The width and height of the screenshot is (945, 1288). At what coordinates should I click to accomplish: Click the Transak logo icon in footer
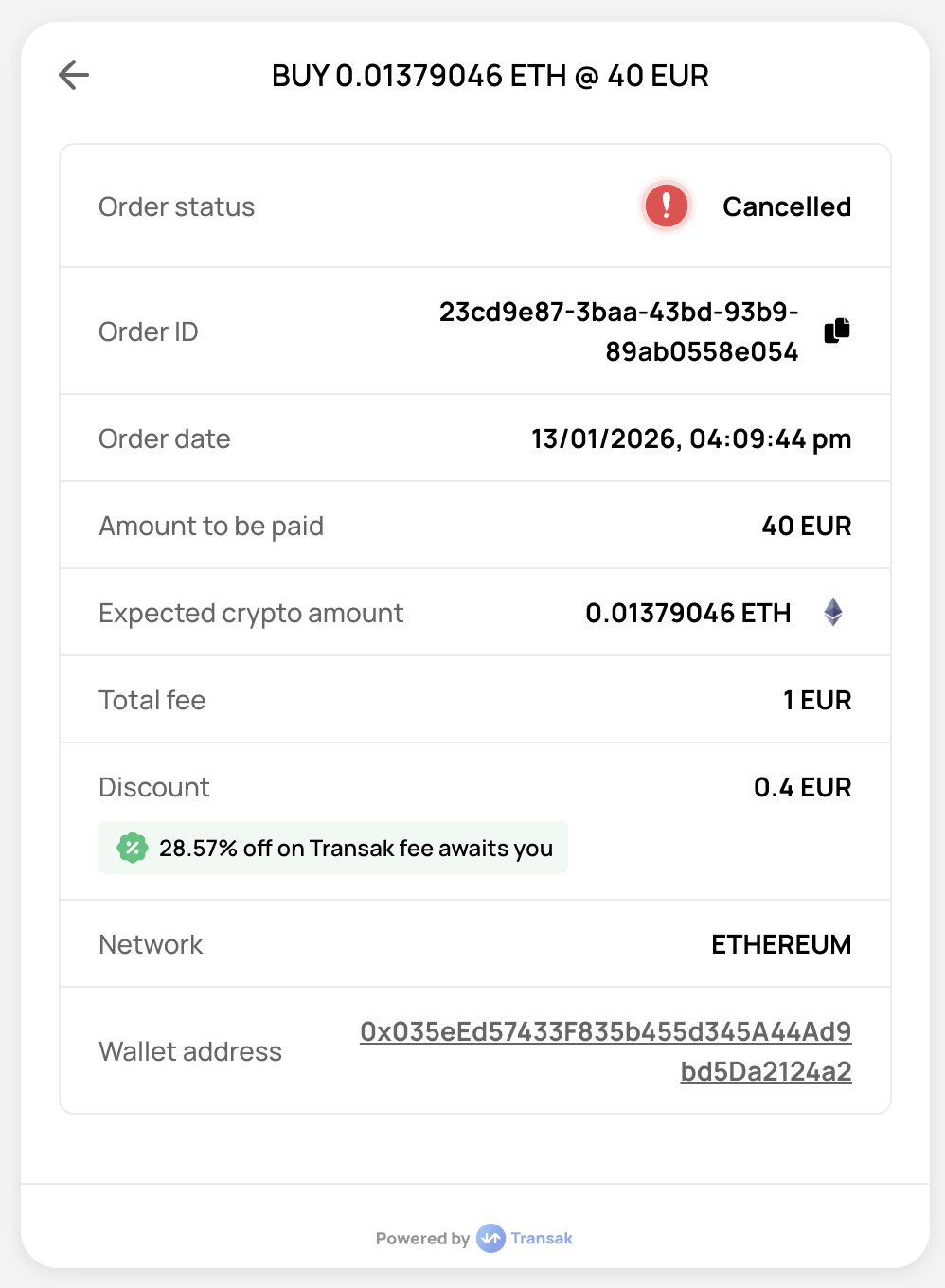[x=490, y=1238]
